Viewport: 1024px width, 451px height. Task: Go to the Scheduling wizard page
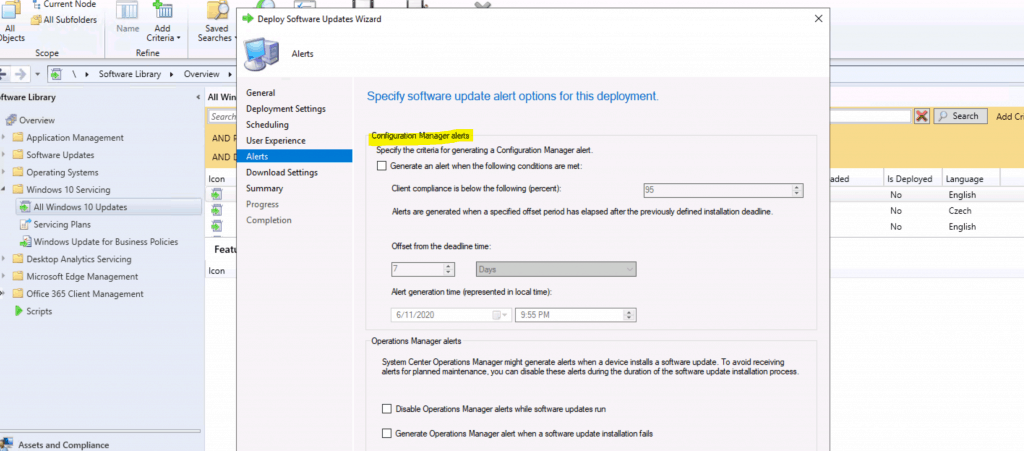[267, 125]
